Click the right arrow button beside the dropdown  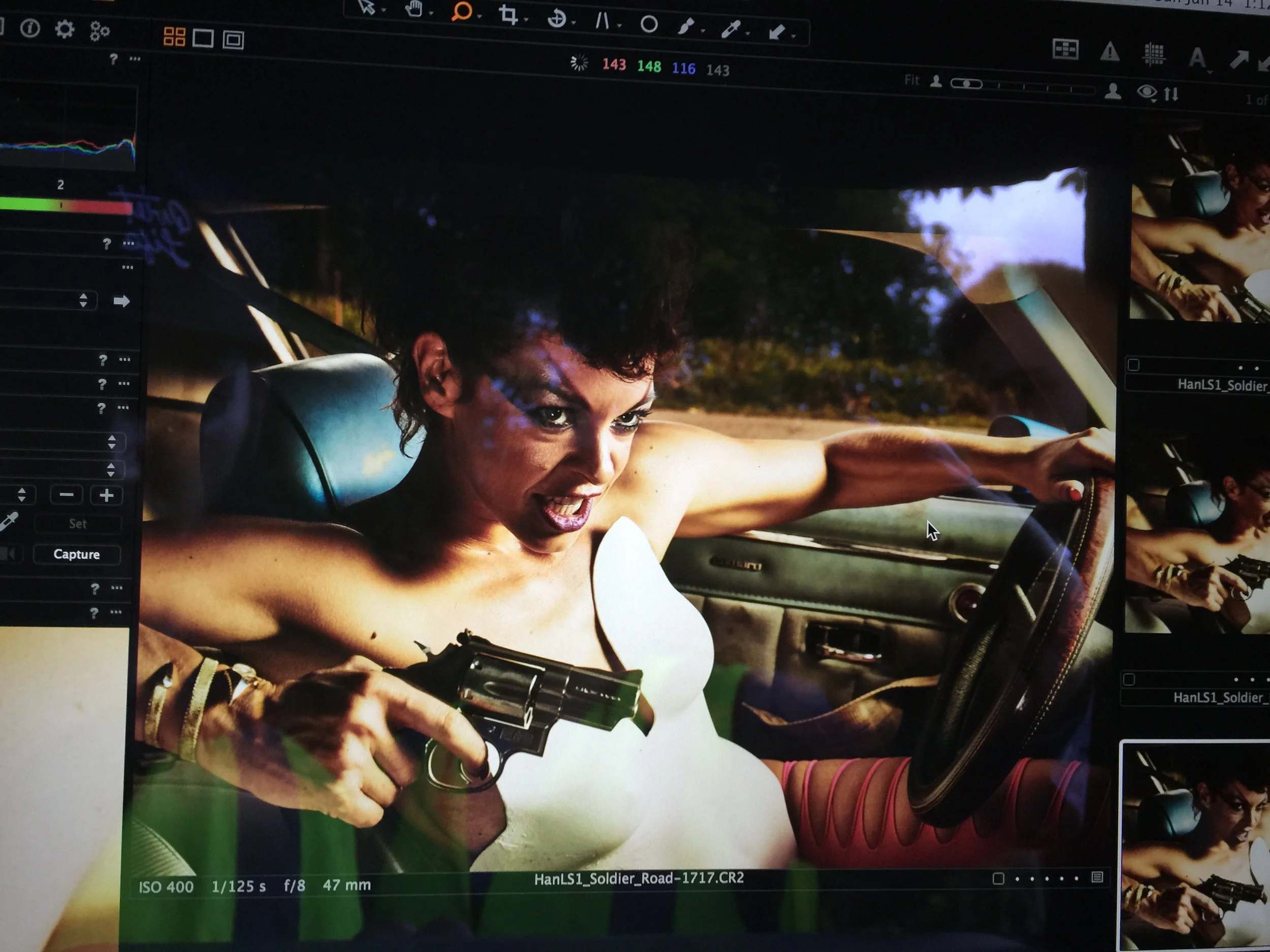pos(121,301)
